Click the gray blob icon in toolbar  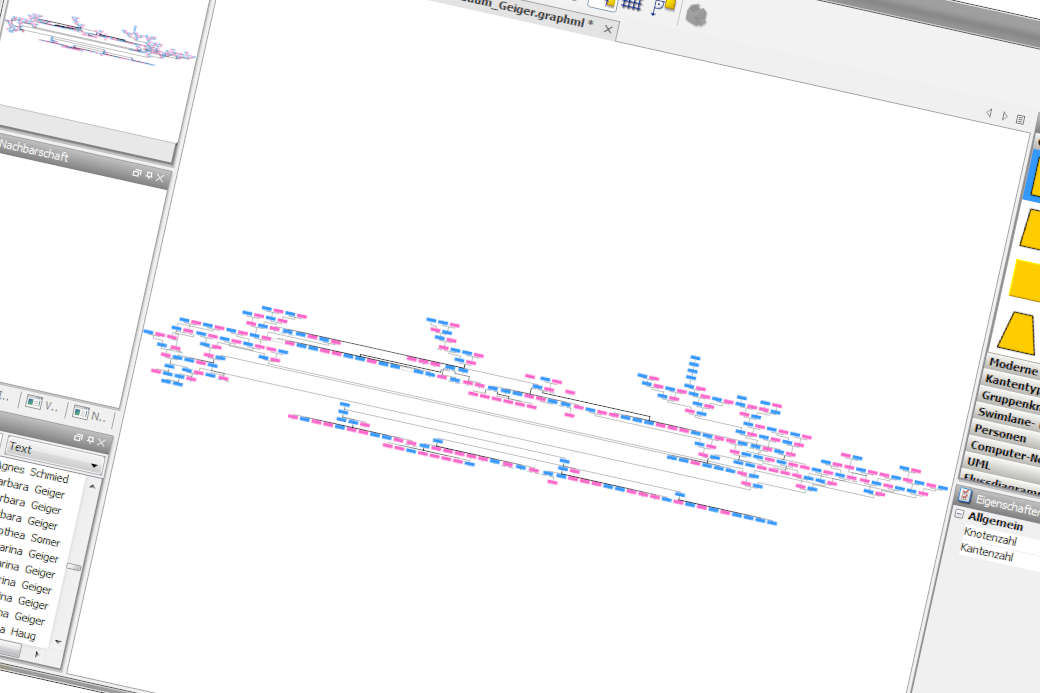pyautogui.click(x=697, y=17)
